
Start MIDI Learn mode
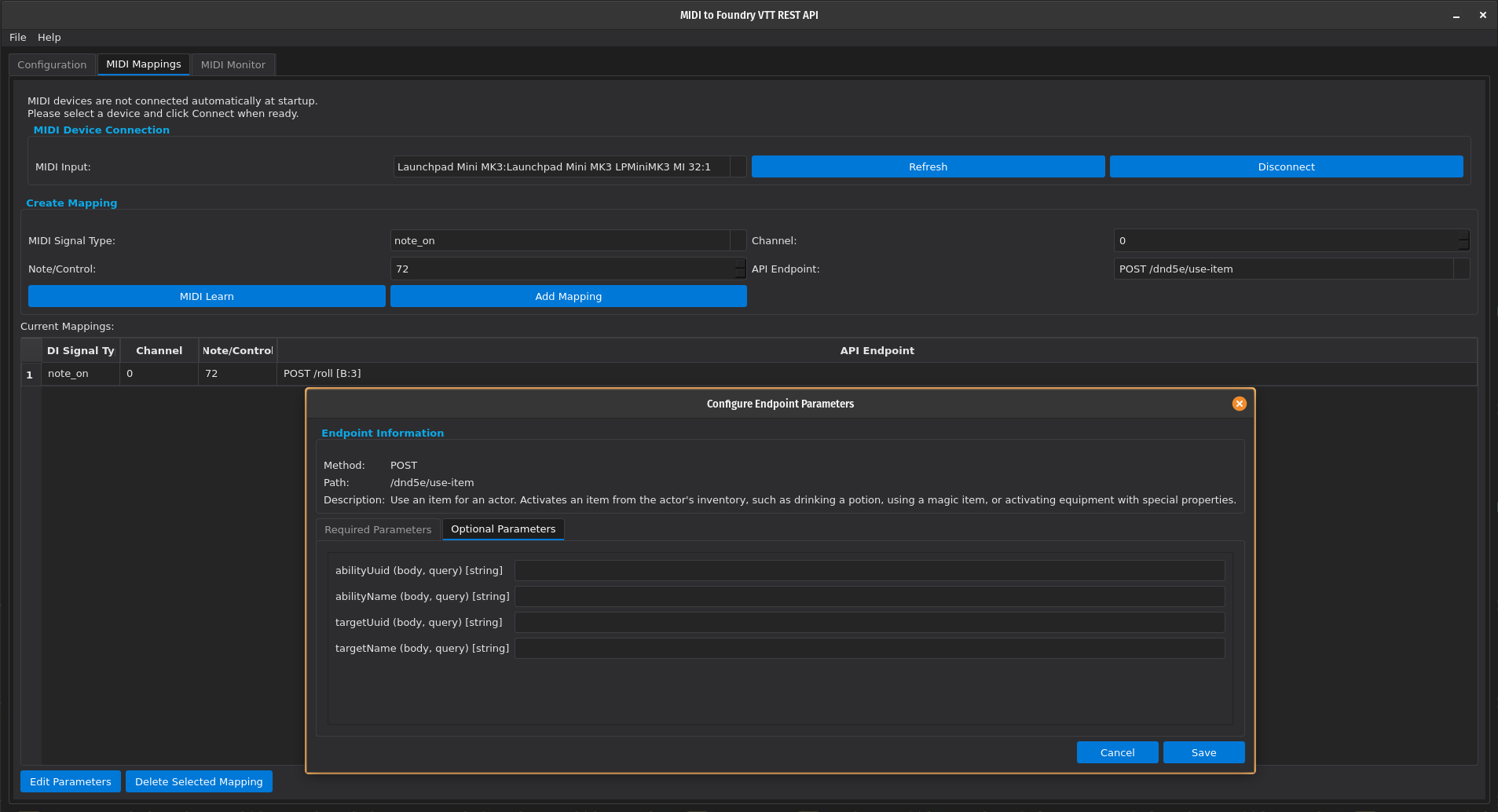pyautogui.click(x=206, y=296)
